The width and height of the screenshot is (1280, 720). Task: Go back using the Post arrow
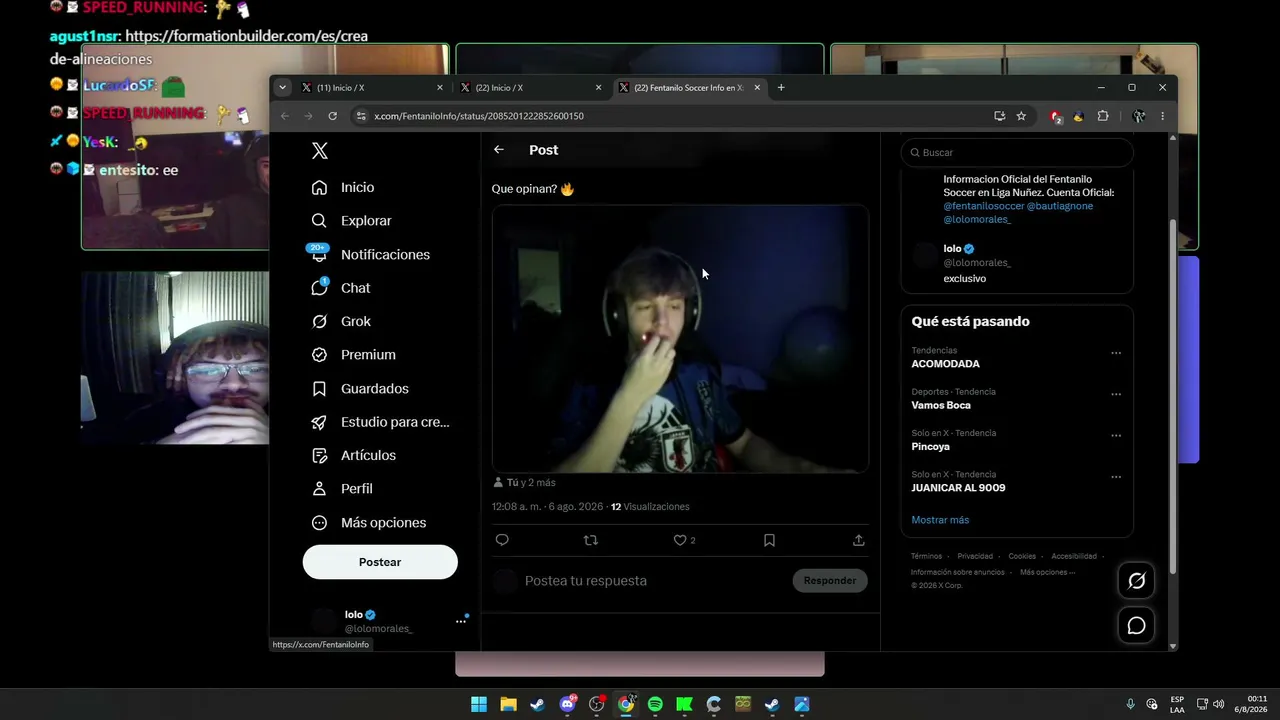(499, 150)
